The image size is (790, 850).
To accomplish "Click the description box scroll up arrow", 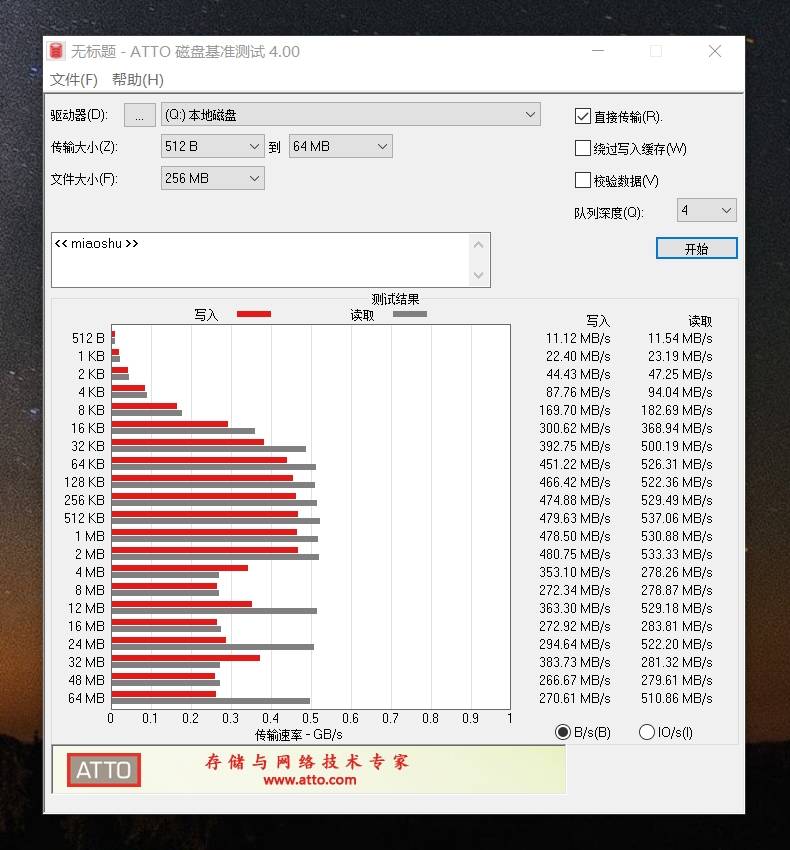I will [x=478, y=245].
